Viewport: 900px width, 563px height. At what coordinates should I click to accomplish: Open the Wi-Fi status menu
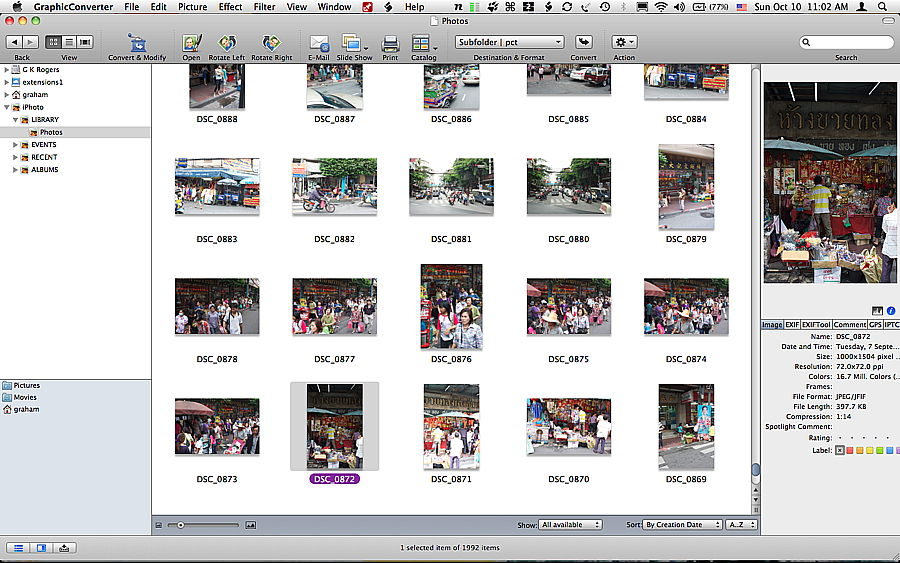click(661, 7)
